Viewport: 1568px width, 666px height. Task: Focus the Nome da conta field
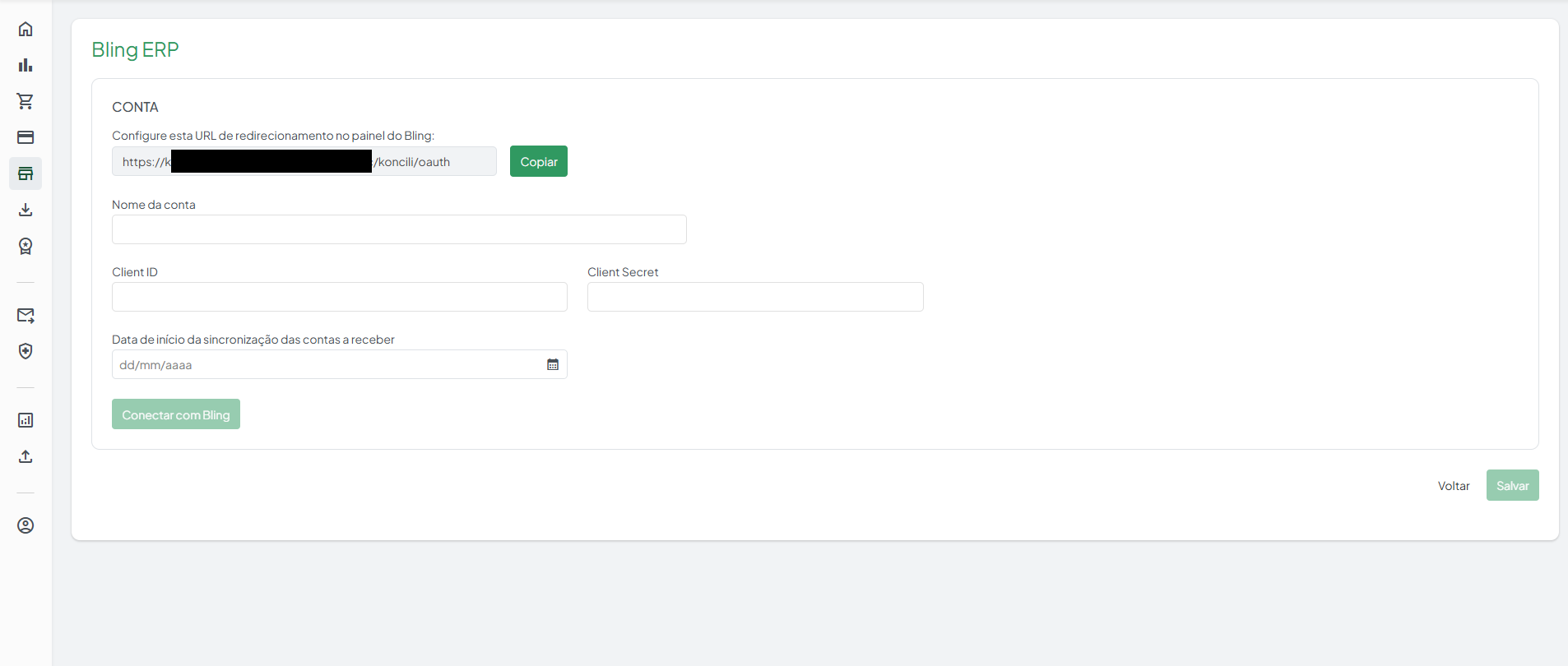click(x=399, y=229)
